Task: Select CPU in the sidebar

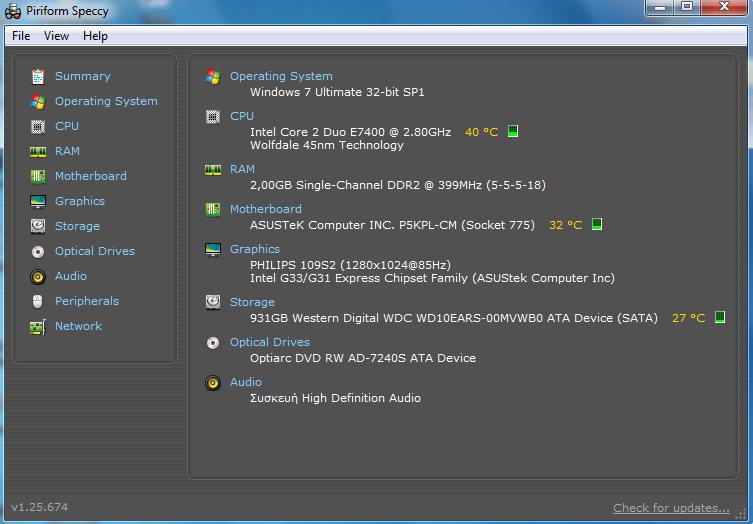Action: 67,126
